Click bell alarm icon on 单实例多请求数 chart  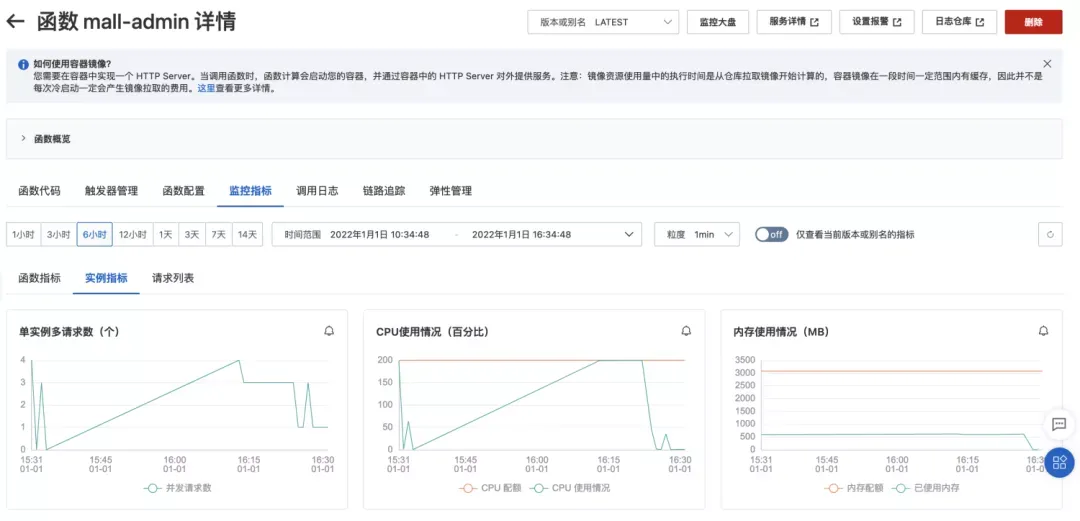pyautogui.click(x=329, y=331)
